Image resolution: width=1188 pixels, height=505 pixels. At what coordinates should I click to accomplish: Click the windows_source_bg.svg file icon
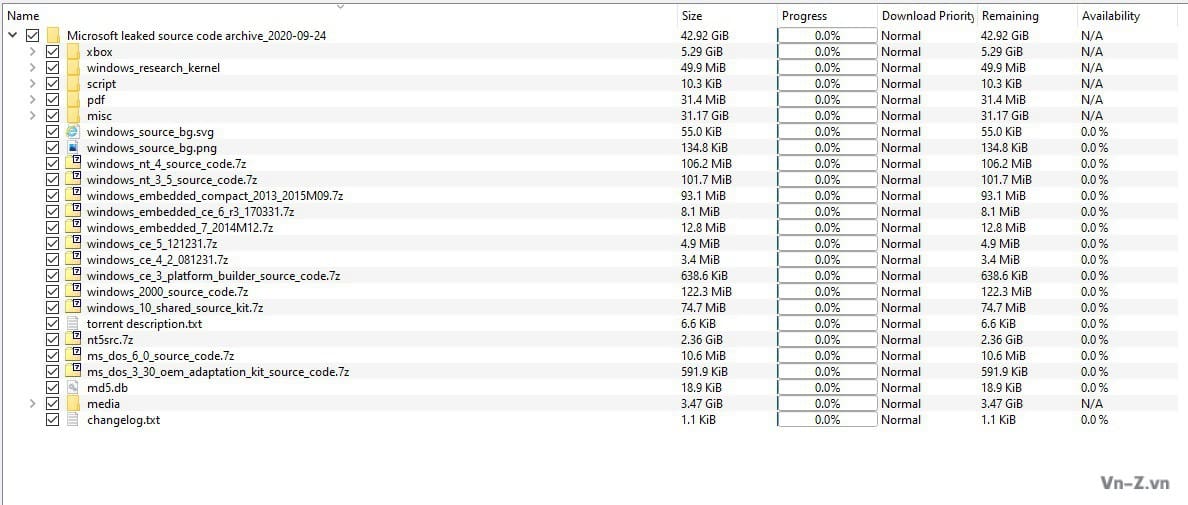(x=73, y=131)
